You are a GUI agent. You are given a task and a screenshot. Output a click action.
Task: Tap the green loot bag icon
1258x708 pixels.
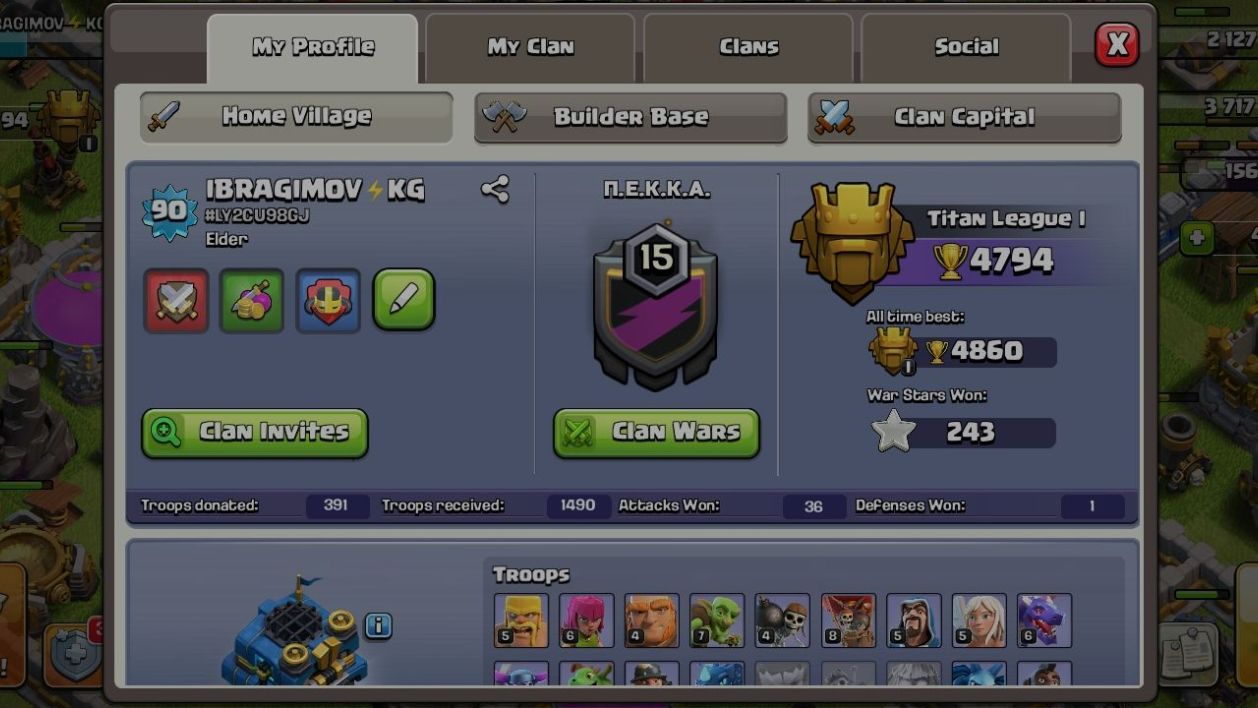(x=252, y=300)
